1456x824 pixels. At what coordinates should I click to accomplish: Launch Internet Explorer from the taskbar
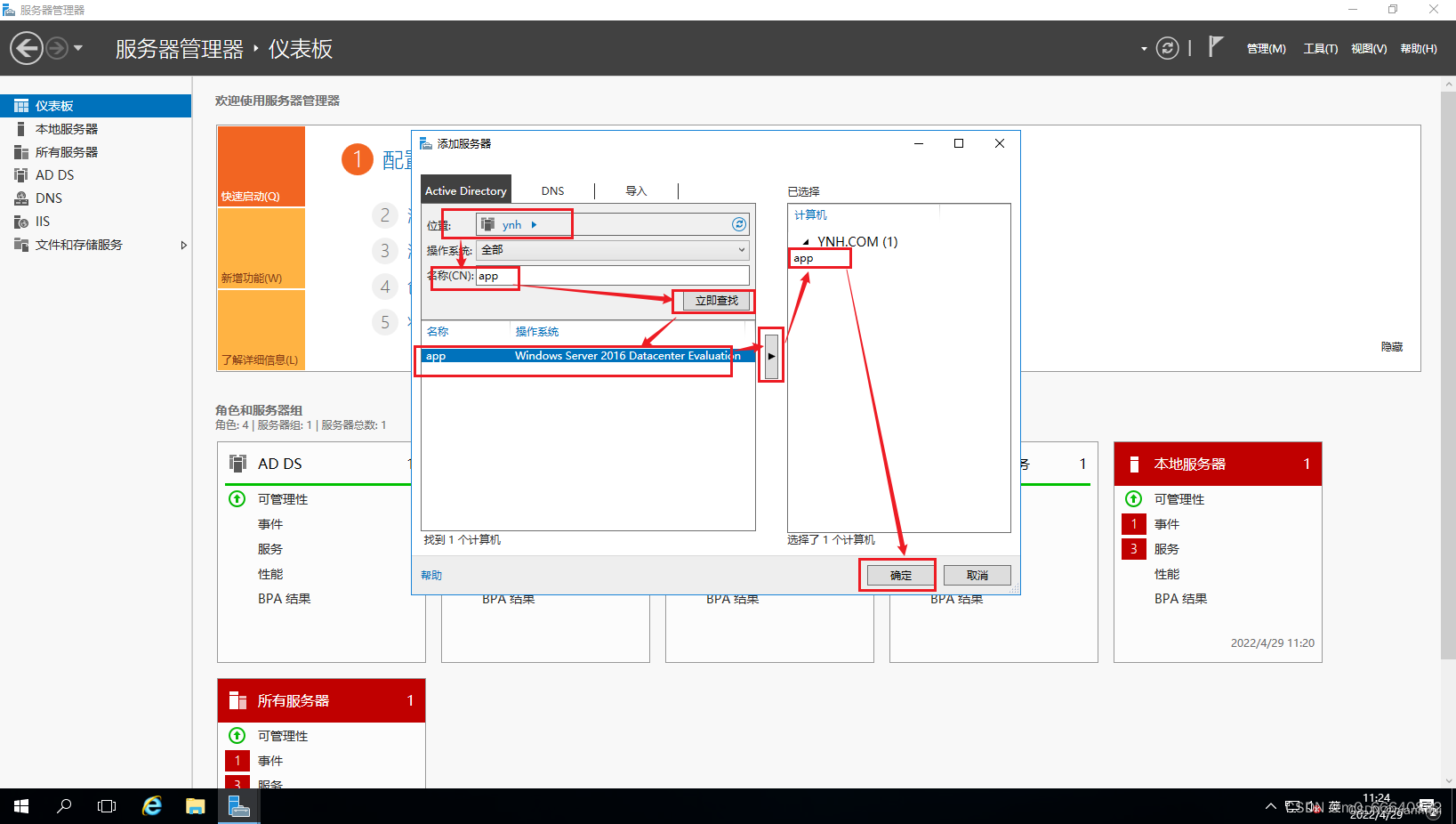[x=152, y=806]
